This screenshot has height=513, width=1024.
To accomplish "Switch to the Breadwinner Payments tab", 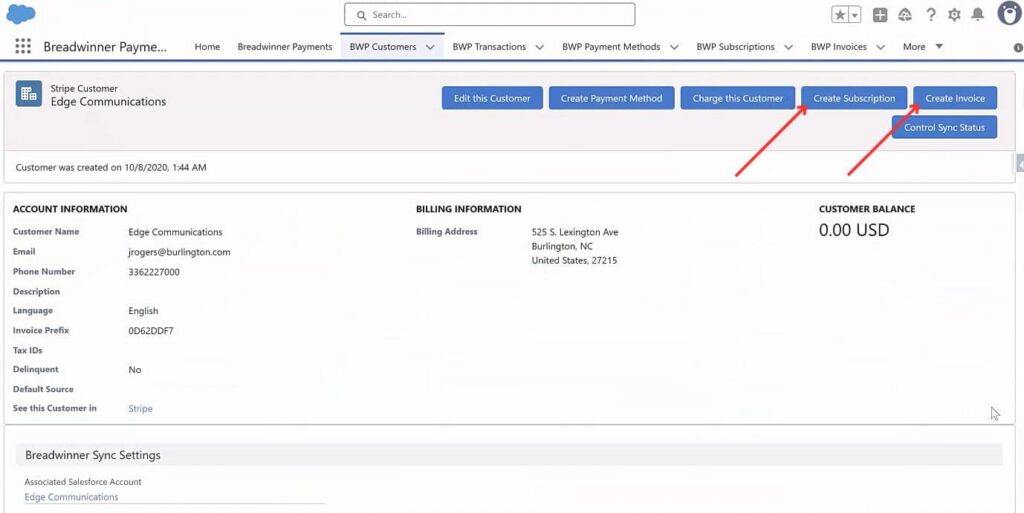I will pyautogui.click(x=284, y=47).
